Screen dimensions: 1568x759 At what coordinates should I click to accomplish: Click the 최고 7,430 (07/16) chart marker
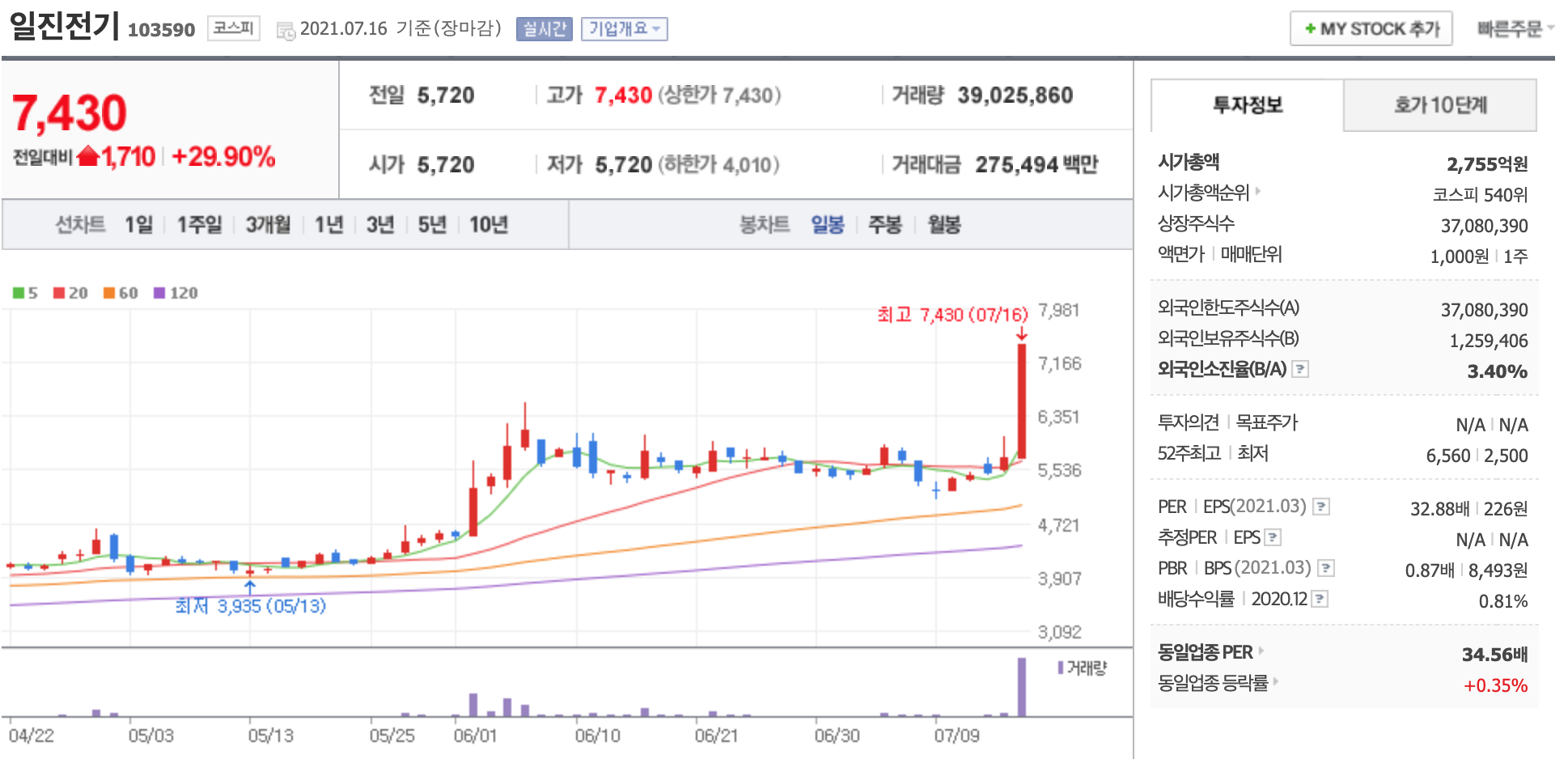point(952,315)
